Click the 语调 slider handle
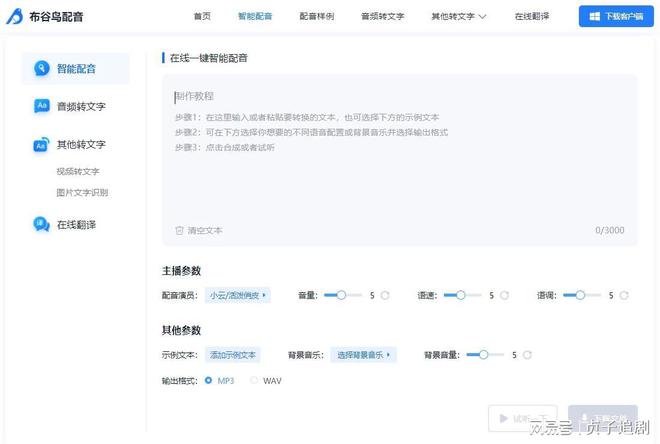Viewport: 660px width, 444px height. pyautogui.click(x=580, y=295)
